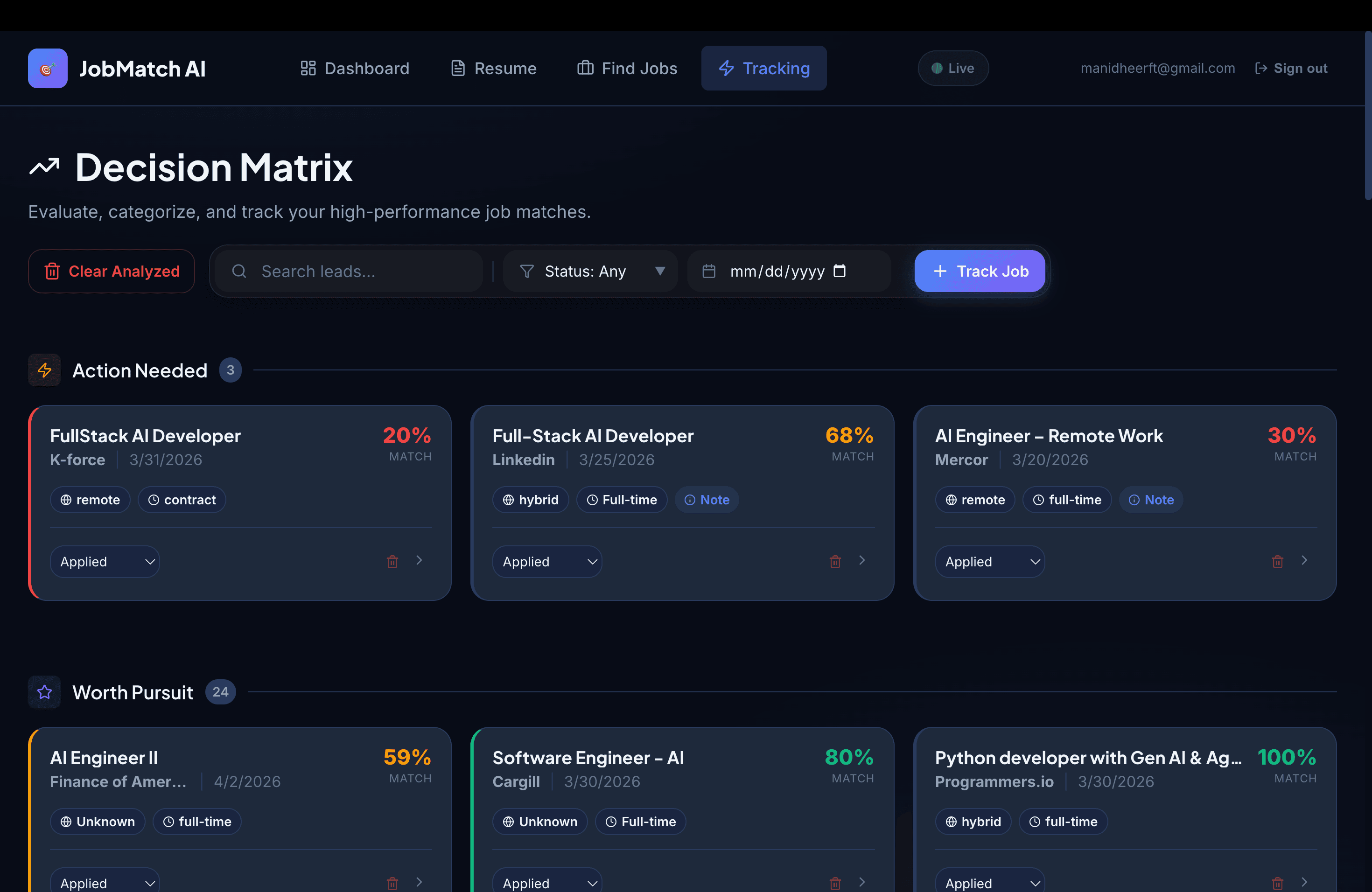Open the Resume tab
Image resolution: width=1372 pixels, height=892 pixels.
(x=493, y=69)
